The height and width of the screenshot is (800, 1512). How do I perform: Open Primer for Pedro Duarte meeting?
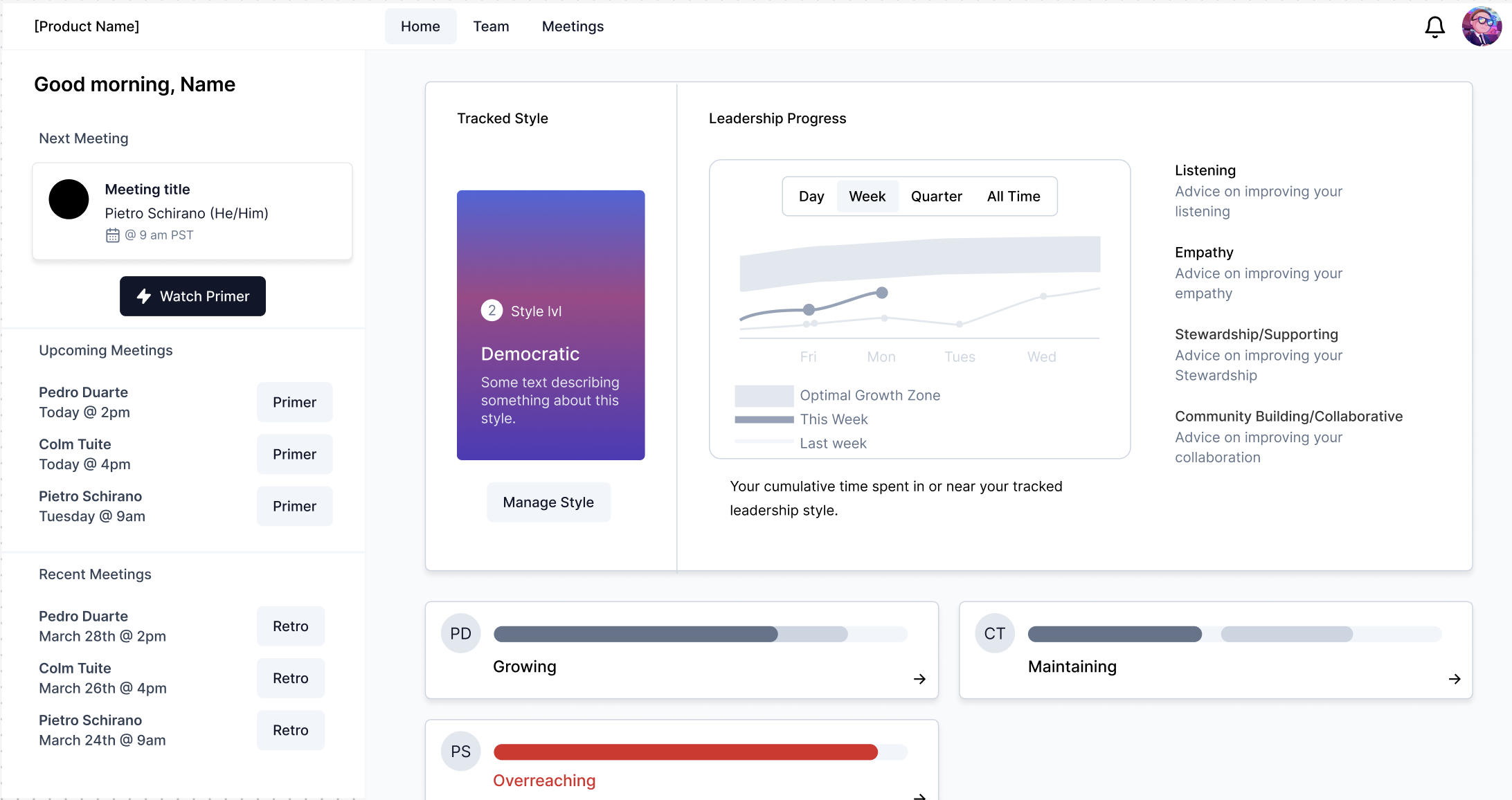click(294, 402)
